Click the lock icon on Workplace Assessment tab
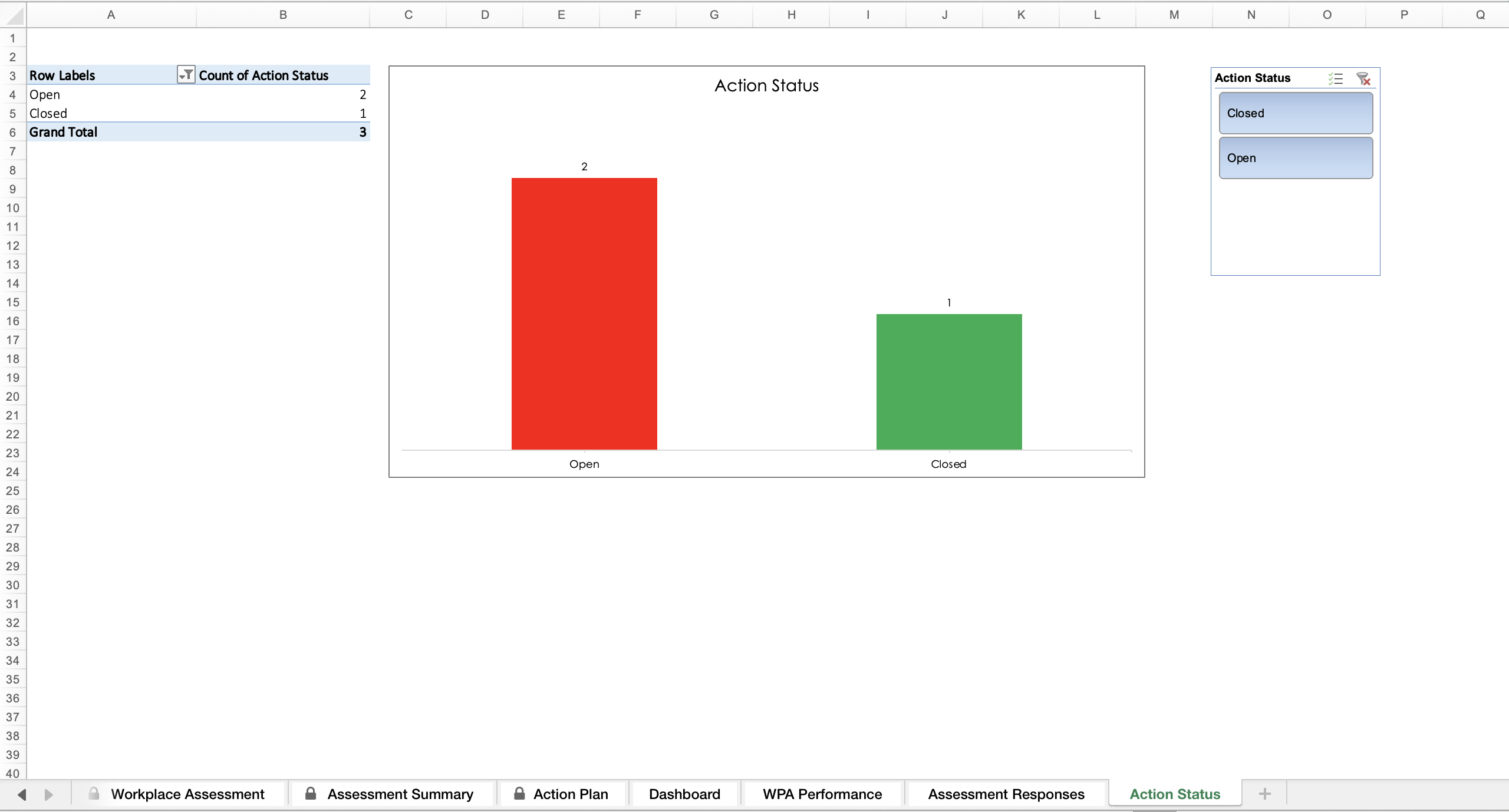Image resolution: width=1509 pixels, height=812 pixels. [x=94, y=793]
